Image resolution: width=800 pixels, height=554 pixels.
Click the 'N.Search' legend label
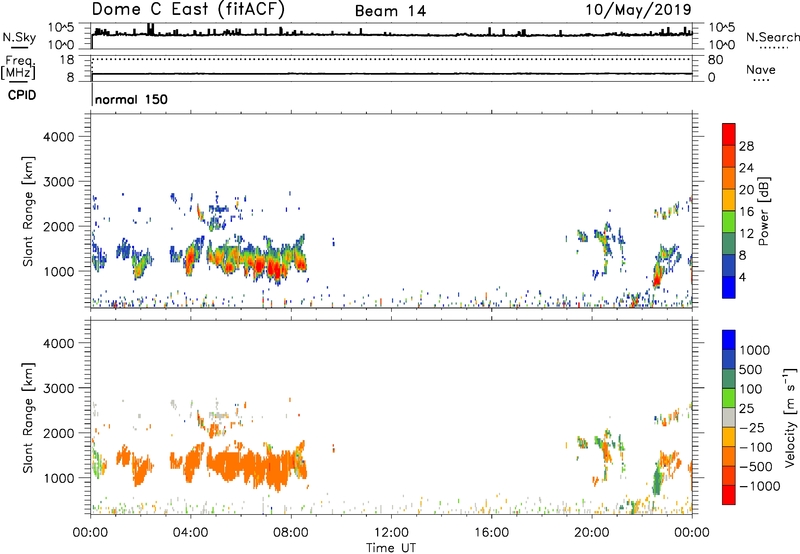point(772,37)
